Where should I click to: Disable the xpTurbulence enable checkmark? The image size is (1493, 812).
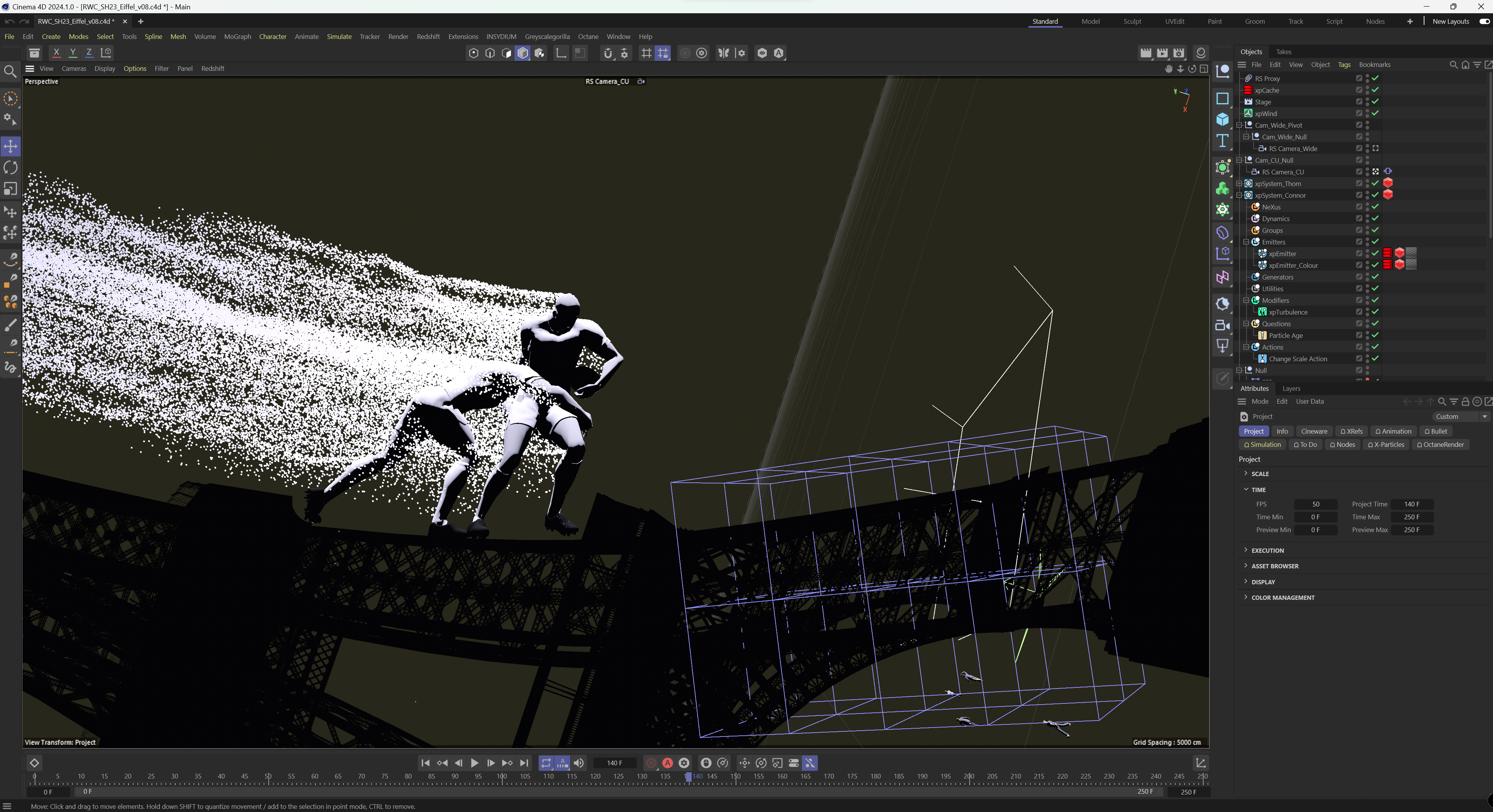1375,311
